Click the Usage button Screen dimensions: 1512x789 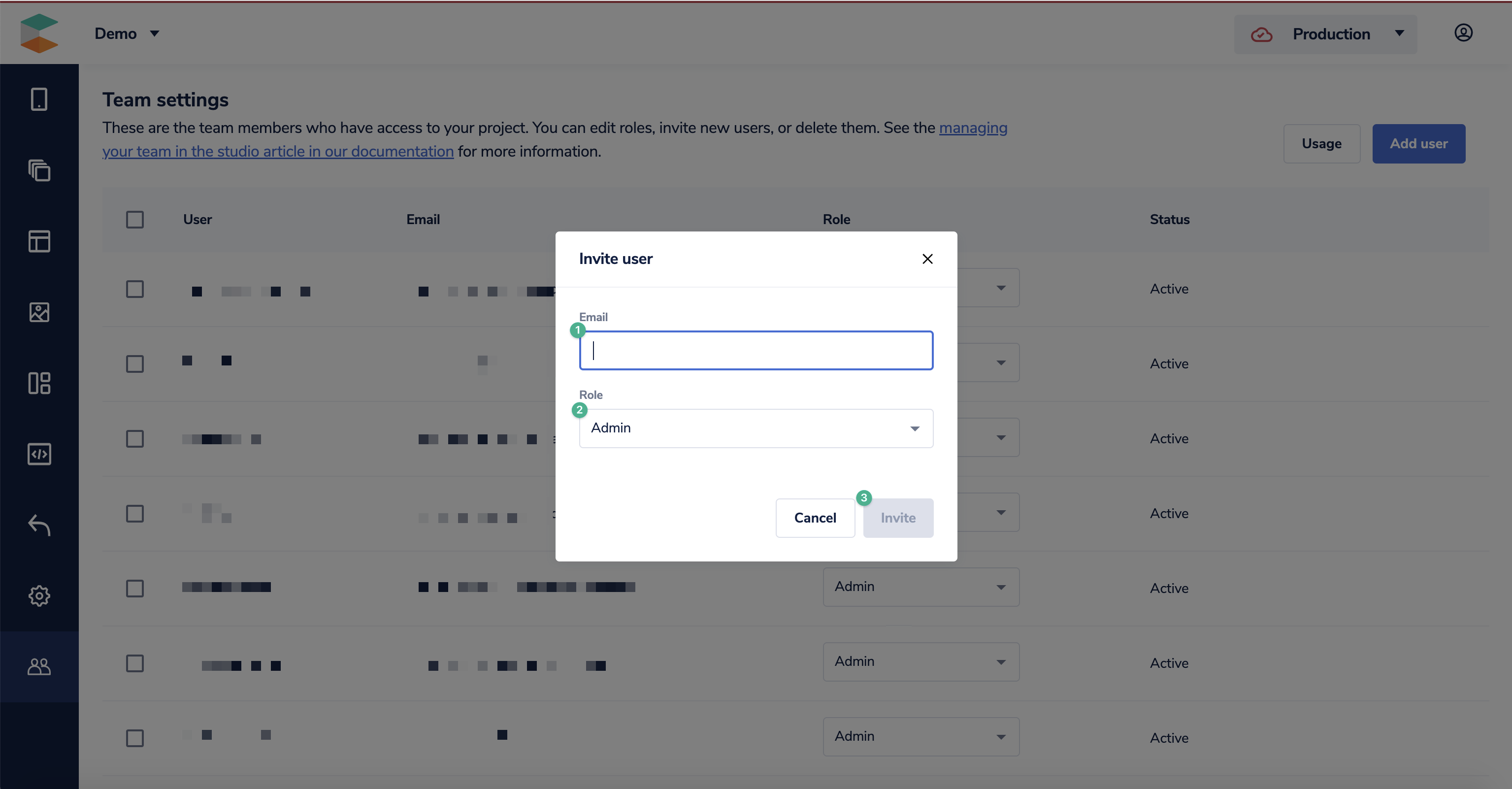pos(1320,144)
